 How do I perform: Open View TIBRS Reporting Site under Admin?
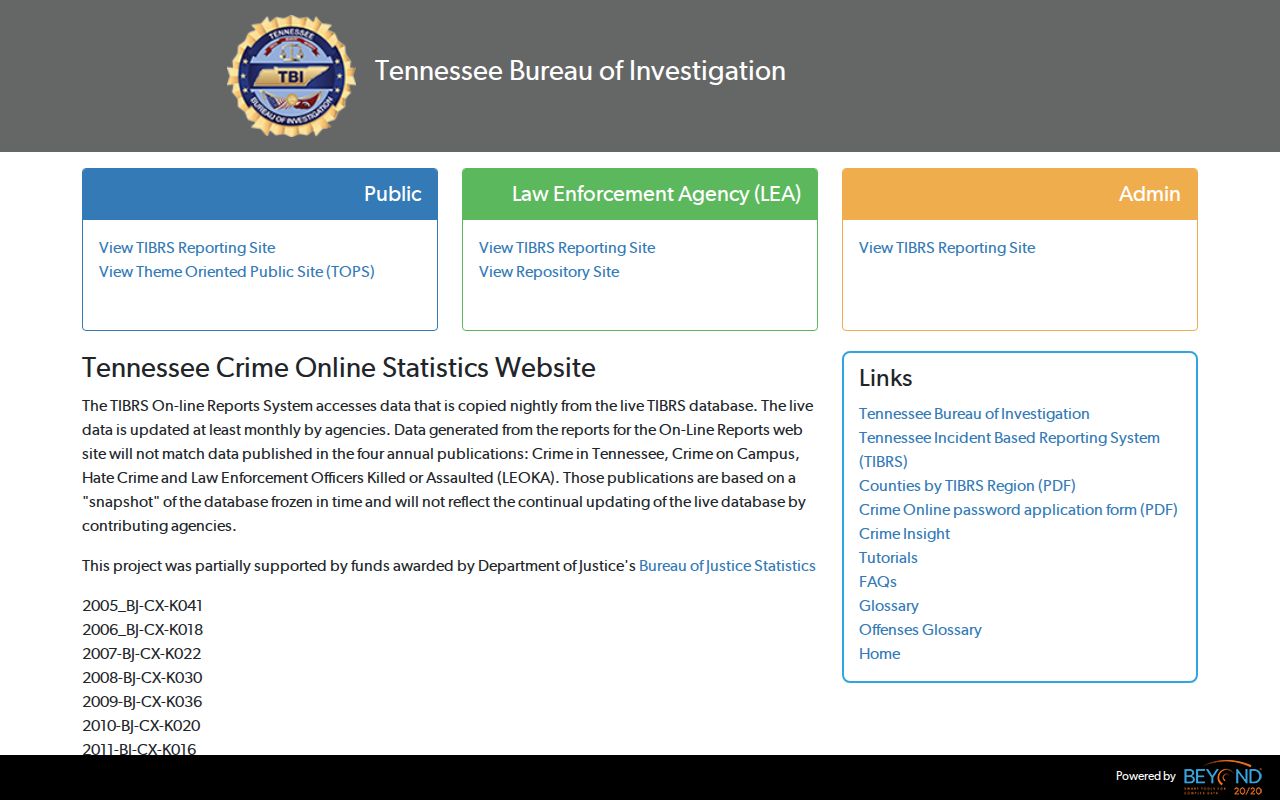[947, 248]
